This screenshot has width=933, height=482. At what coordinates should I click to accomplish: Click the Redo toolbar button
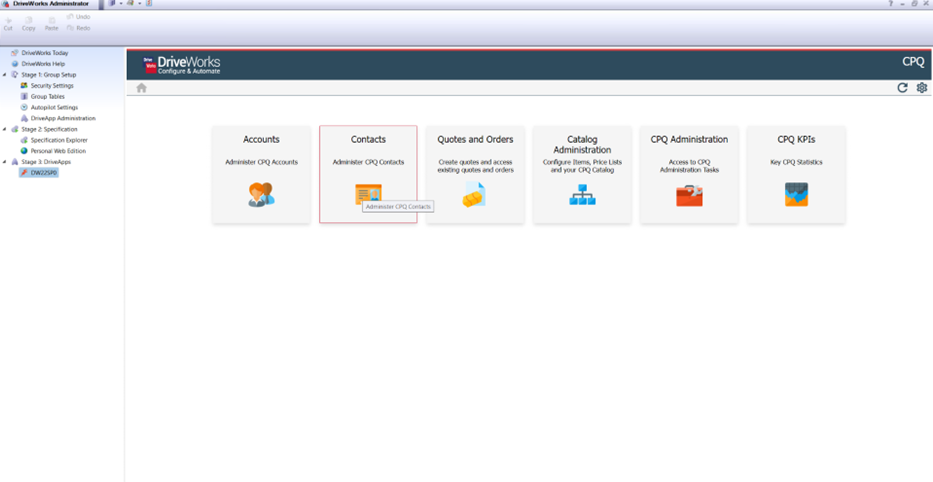tap(79, 28)
